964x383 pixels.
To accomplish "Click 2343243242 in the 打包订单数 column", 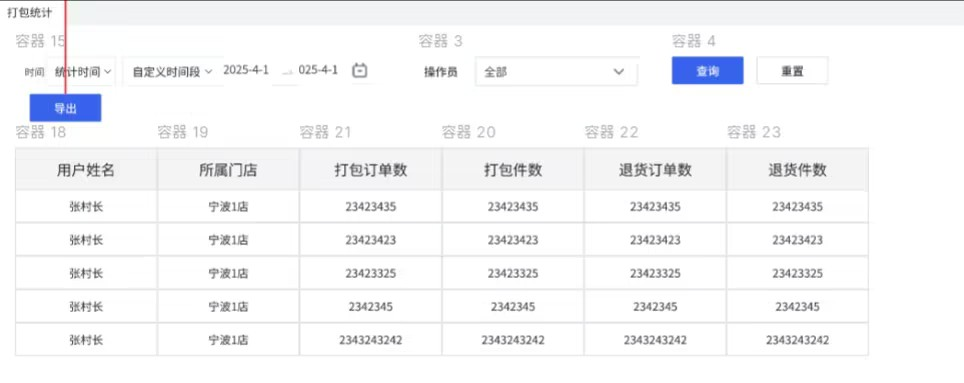I will click(x=371, y=340).
